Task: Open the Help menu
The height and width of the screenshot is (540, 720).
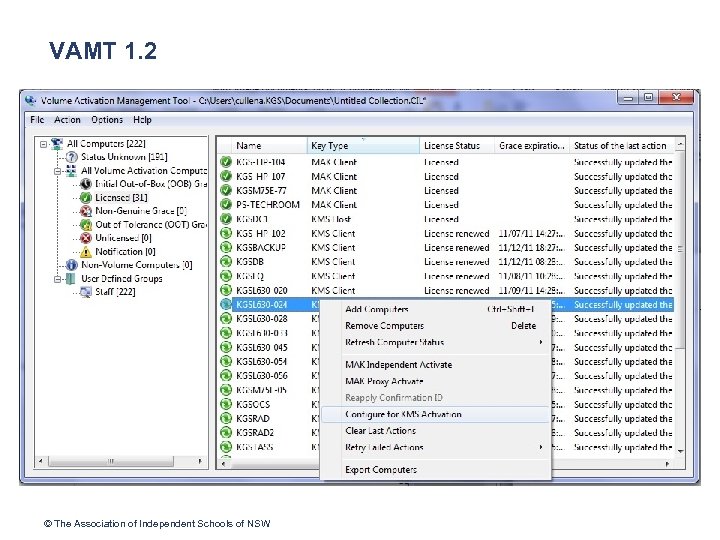Action: [142, 120]
